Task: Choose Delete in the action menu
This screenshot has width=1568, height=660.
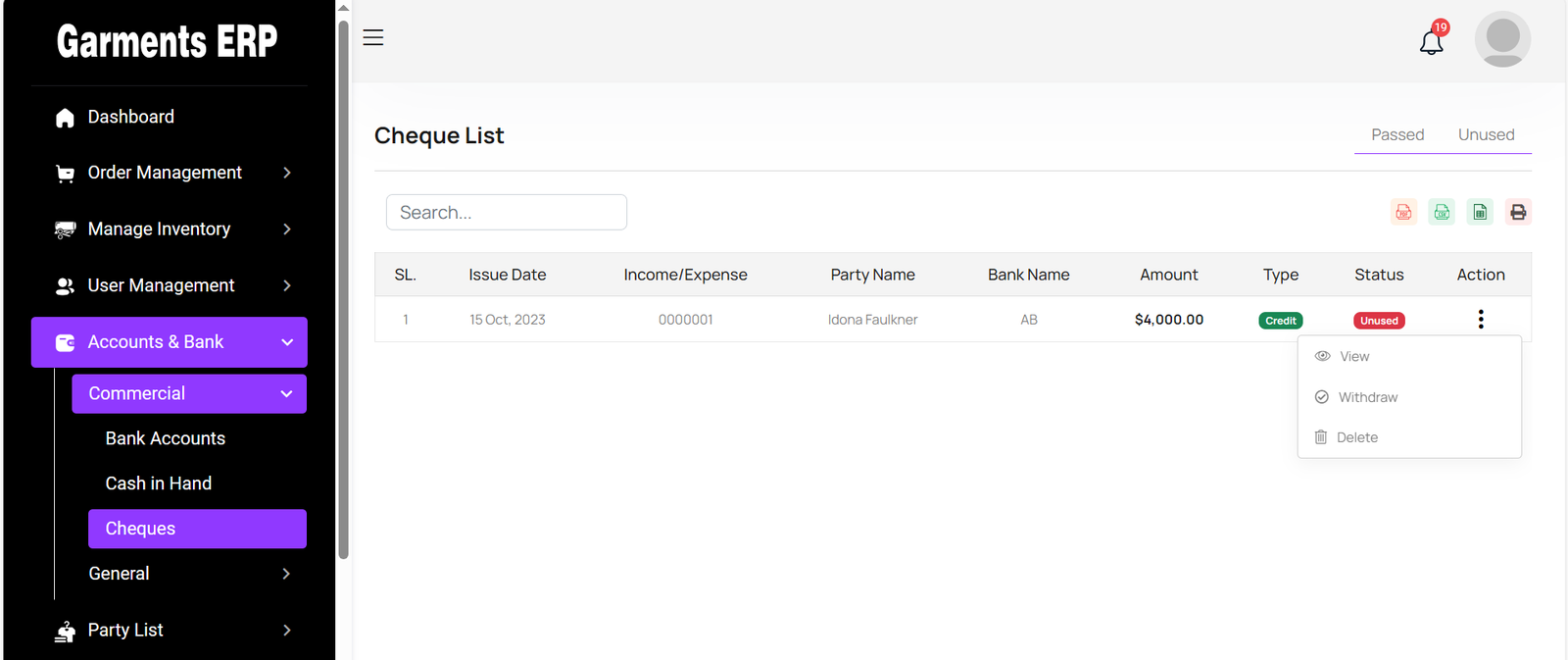Action: [1356, 437]
